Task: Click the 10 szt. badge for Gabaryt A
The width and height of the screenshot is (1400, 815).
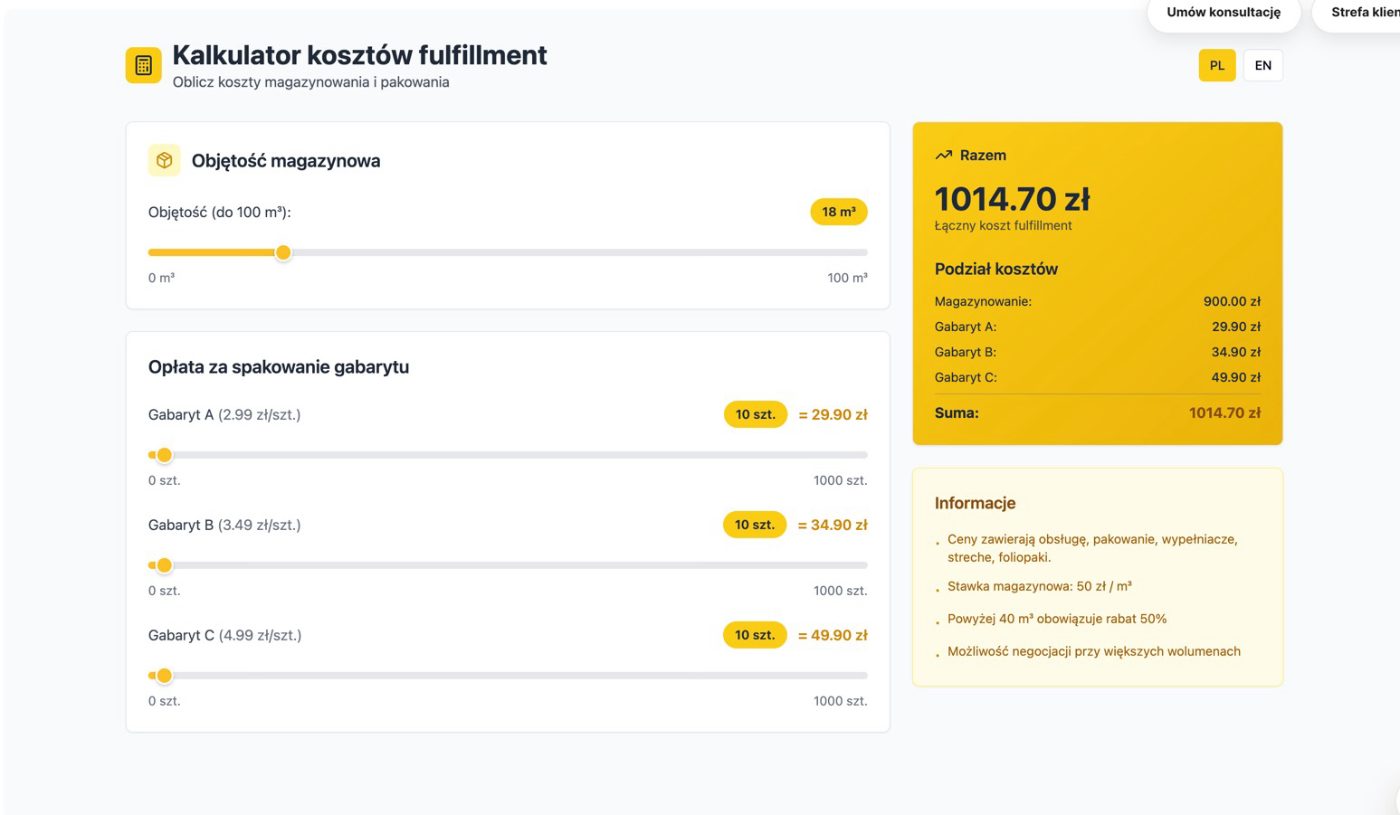Action: coord(755,414)
